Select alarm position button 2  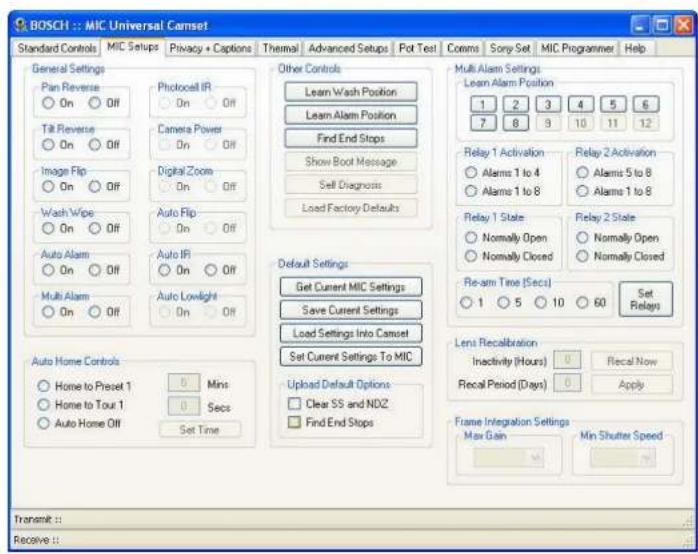click(515, 105)
